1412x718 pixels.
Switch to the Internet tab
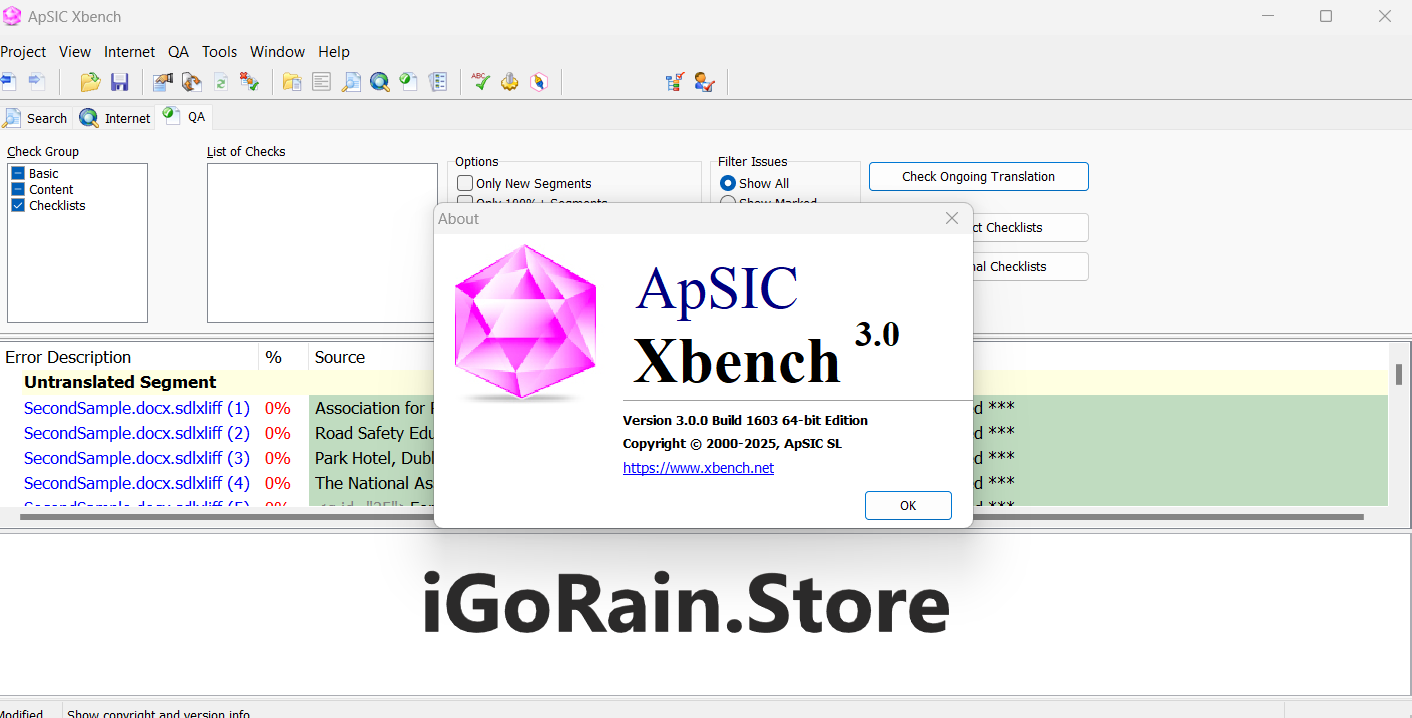116,118
